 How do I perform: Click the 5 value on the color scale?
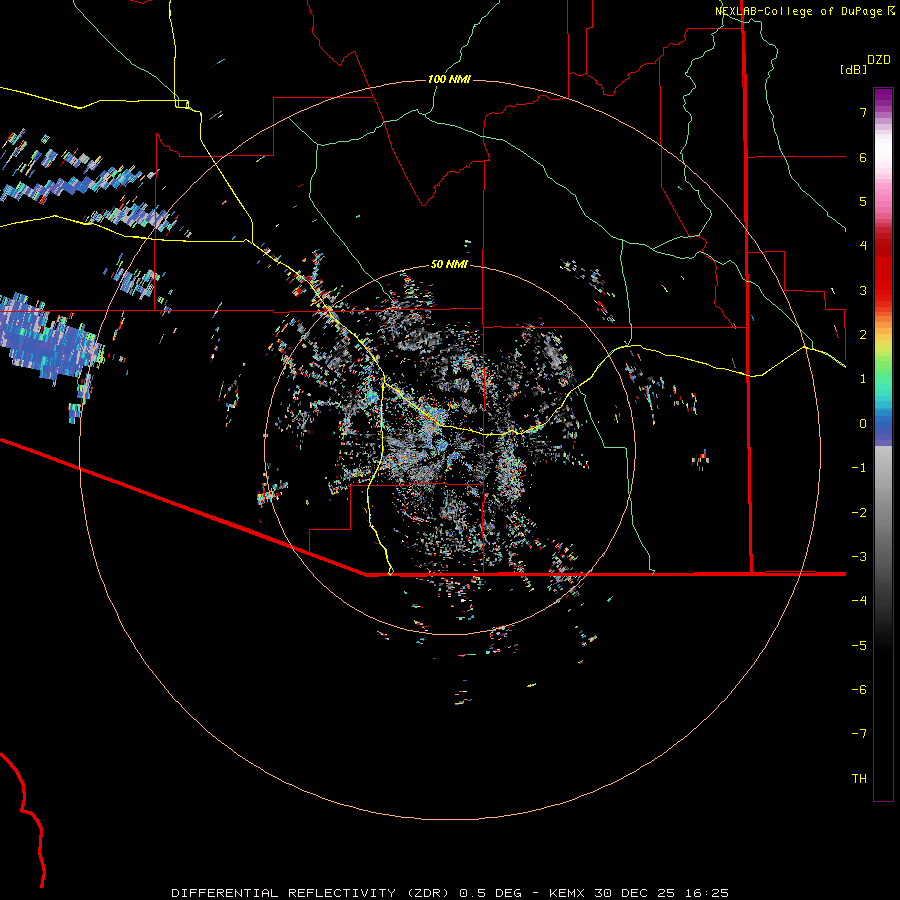coord(863,201)
